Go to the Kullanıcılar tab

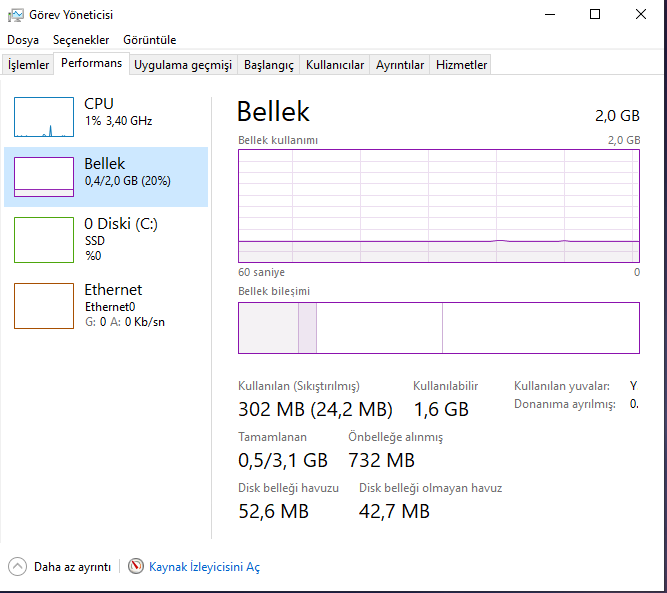[335, 65]
